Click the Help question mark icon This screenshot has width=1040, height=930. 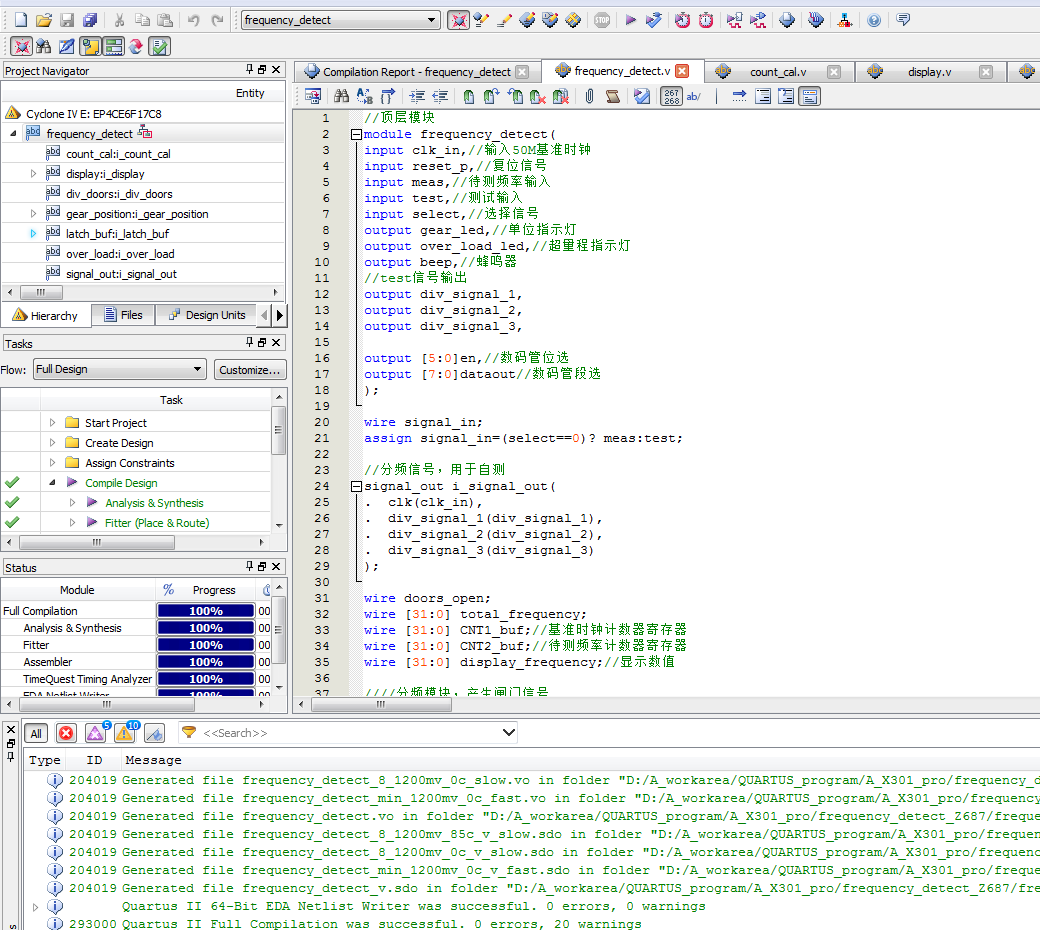click(x=874, y=20)
